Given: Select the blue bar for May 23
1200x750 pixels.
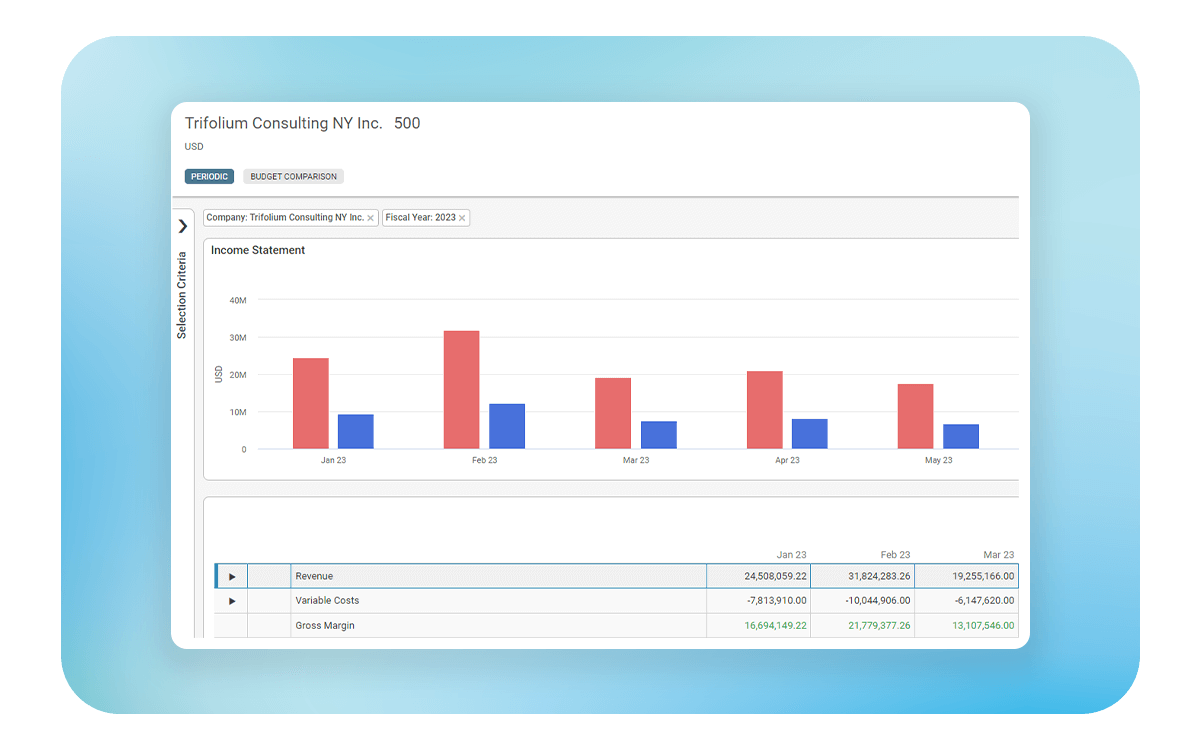Looking at the screenshot, I should [x=960, y=436].
